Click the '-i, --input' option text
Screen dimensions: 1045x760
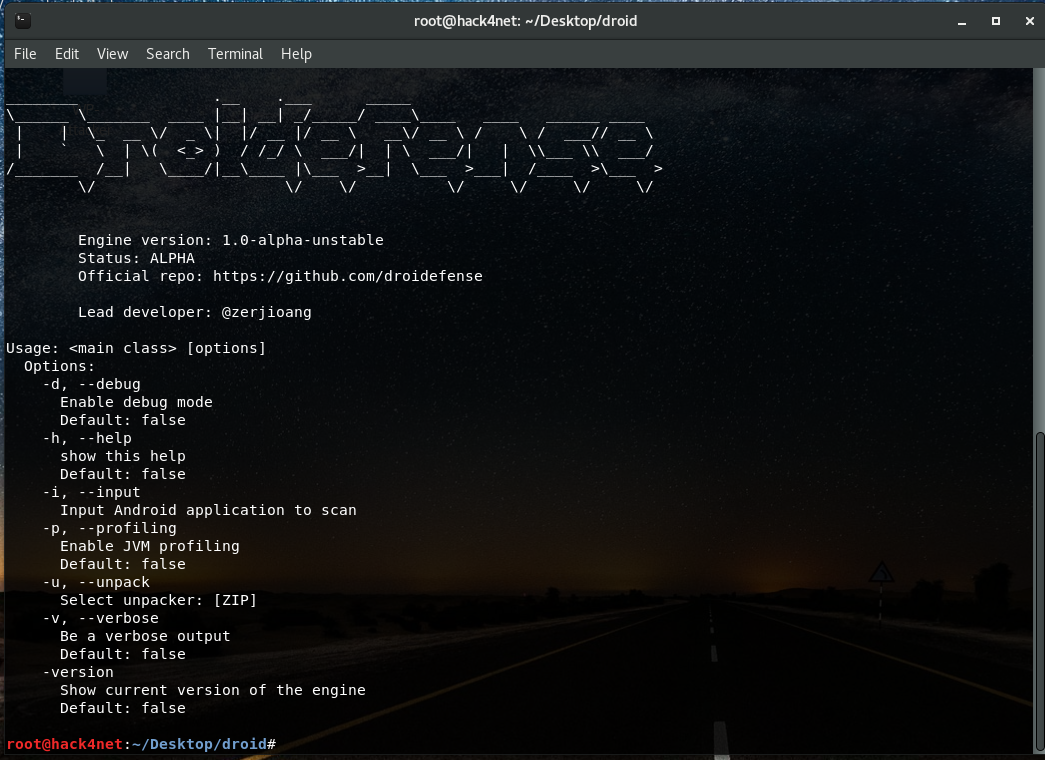point(92,492)
